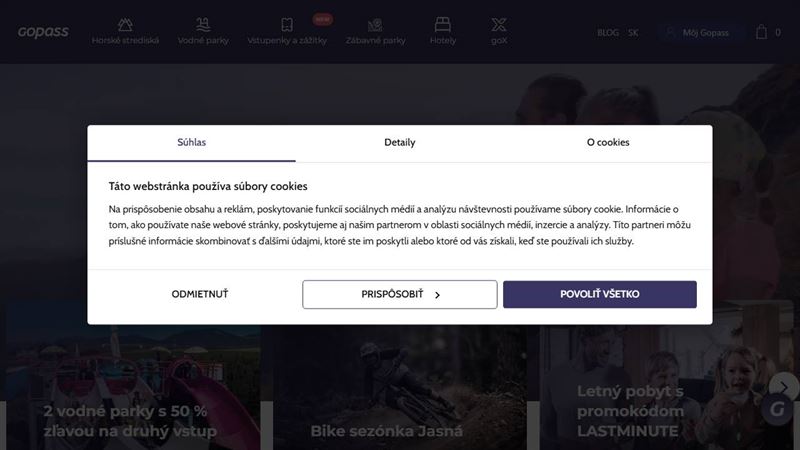Viewport: 800px width, 450px height.
Task: Select the goX icon in the navigation
Action: tap(499, 24)
